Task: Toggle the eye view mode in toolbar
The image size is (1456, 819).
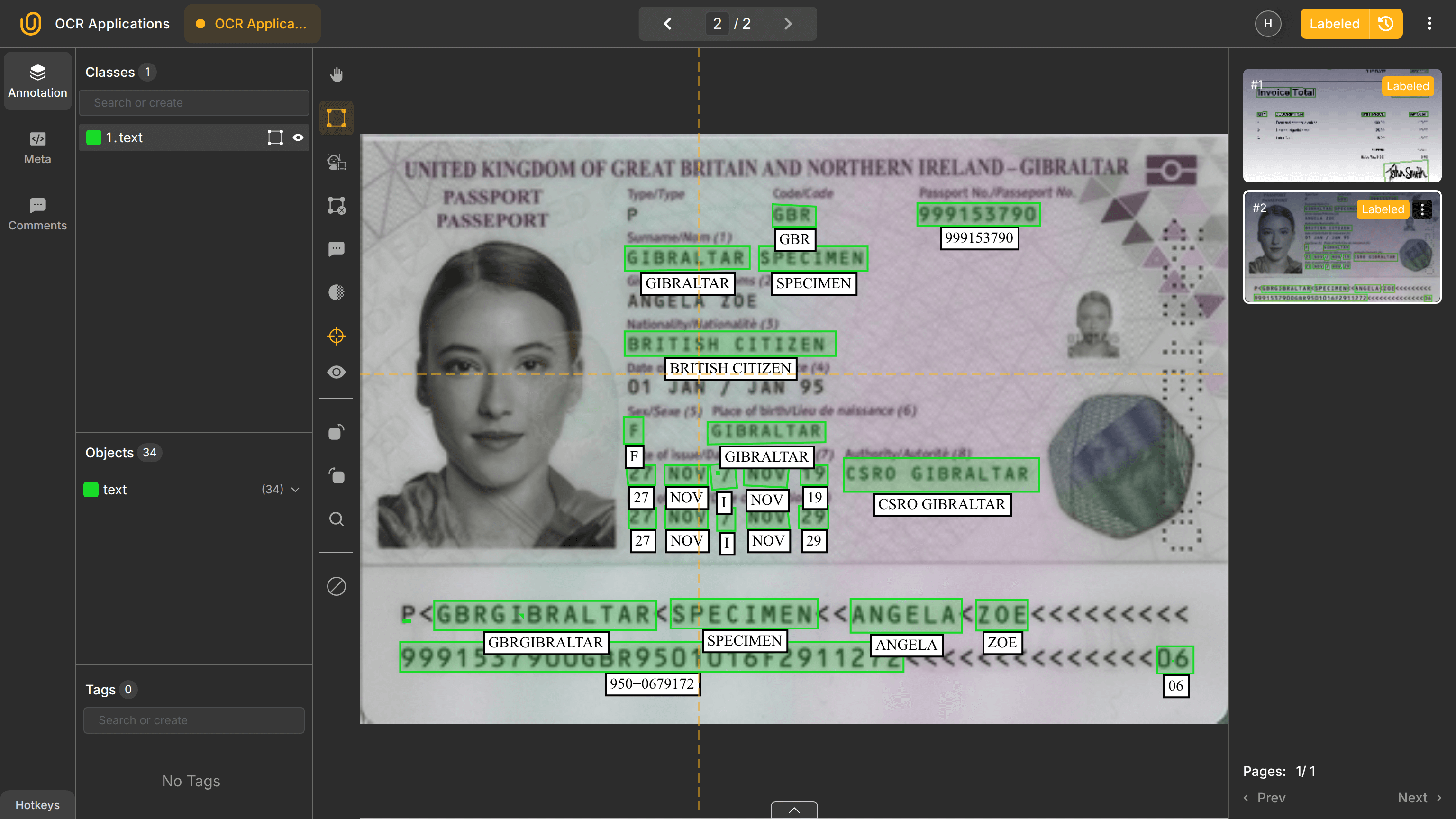Action: [337, 372]
